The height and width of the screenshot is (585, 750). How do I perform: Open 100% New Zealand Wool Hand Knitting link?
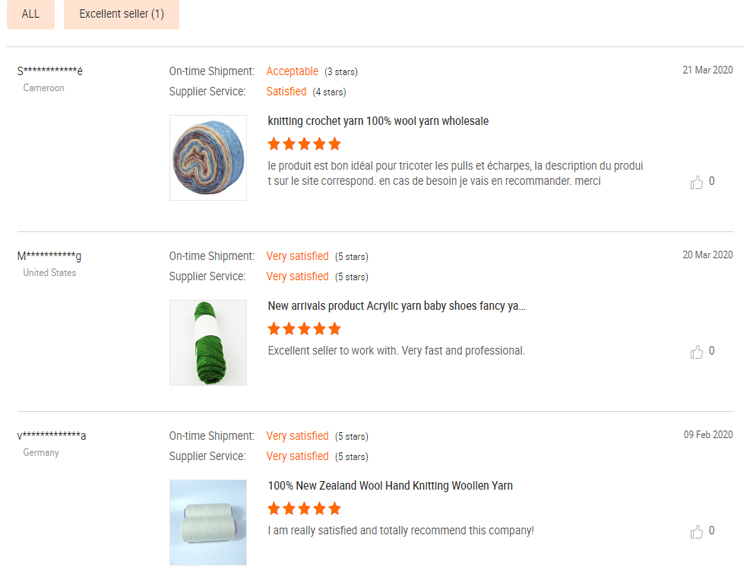tap(390, 486)
